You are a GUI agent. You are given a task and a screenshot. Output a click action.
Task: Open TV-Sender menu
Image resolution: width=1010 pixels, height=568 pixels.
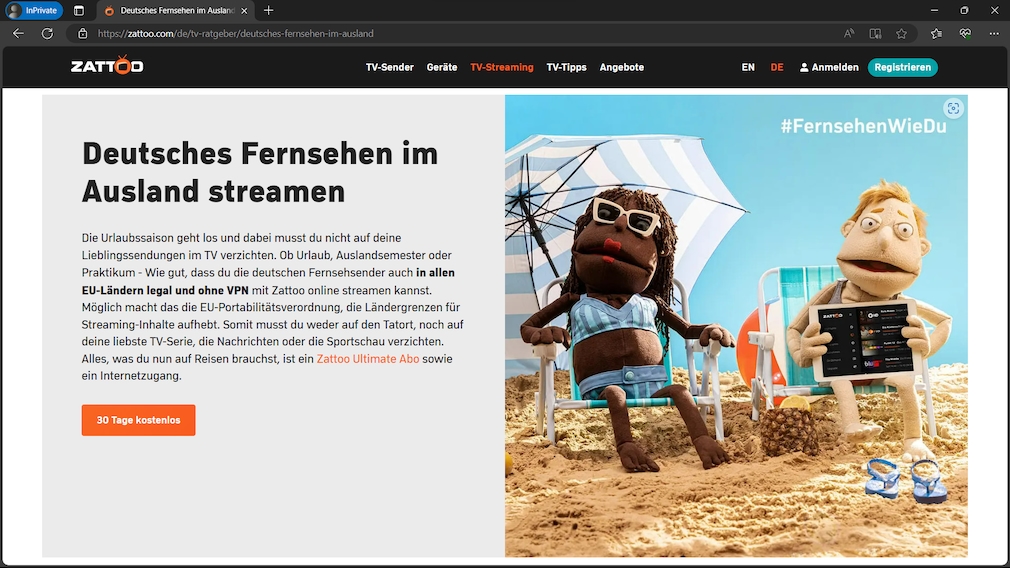click(390, 67)
